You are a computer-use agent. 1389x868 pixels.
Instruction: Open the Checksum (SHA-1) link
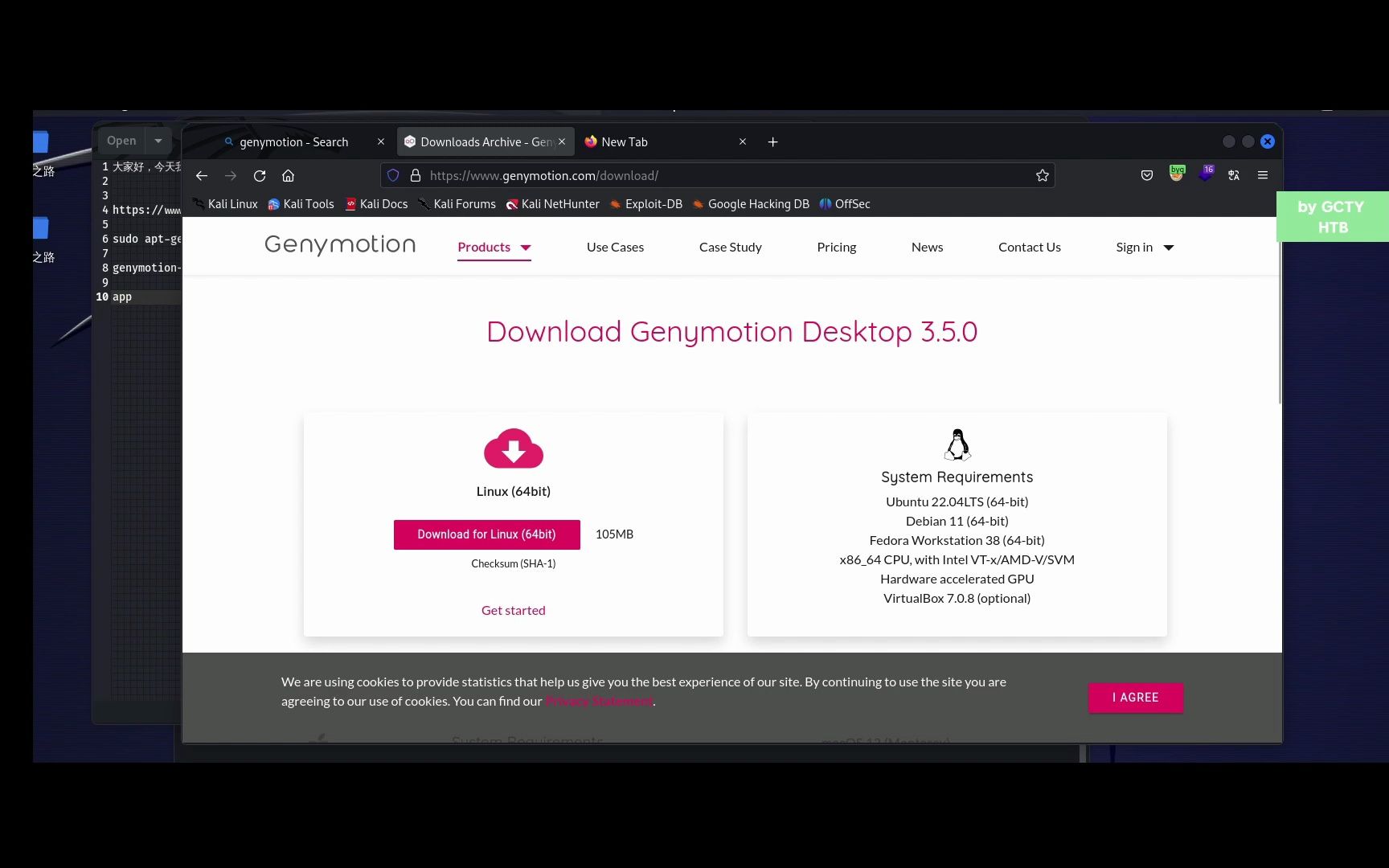513,564
